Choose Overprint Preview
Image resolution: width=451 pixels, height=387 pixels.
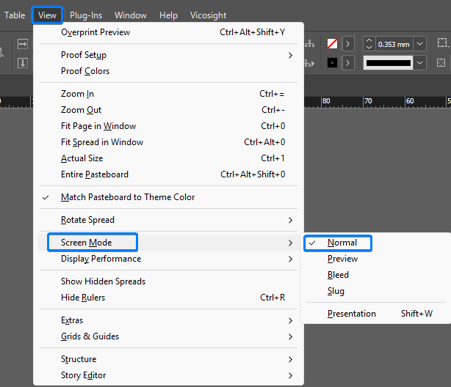pyautogui.click(x=168, y=32)
